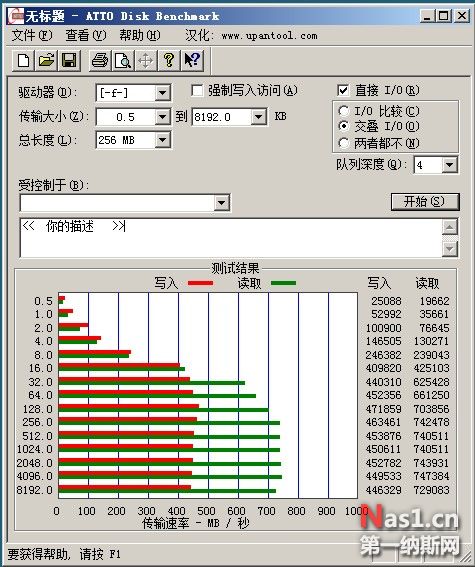Expand the 驱动器 drive dropdown
Image resolution: width=475 pixels, height=567 pixels.
(163, 93)
